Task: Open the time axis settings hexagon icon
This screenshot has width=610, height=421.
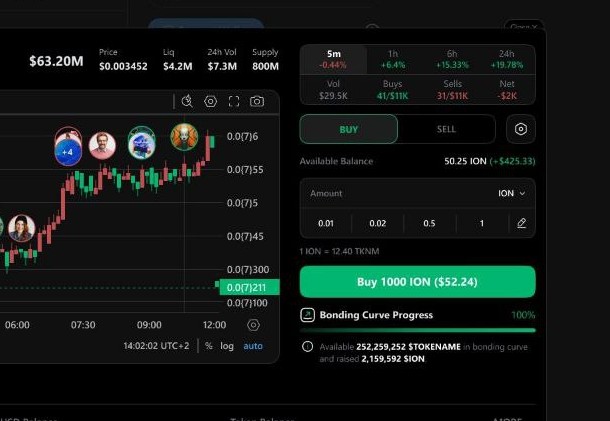Action: pos(253,325)
